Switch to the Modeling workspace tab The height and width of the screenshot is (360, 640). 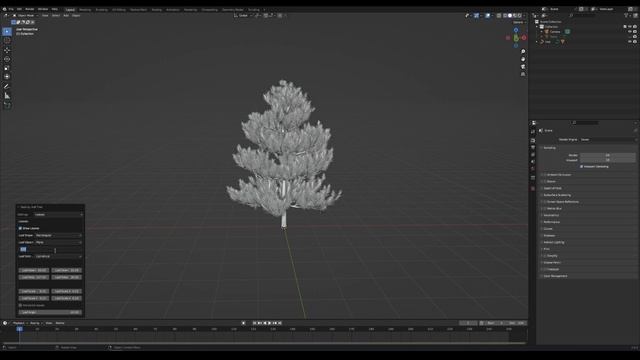(x=85, y=9)
